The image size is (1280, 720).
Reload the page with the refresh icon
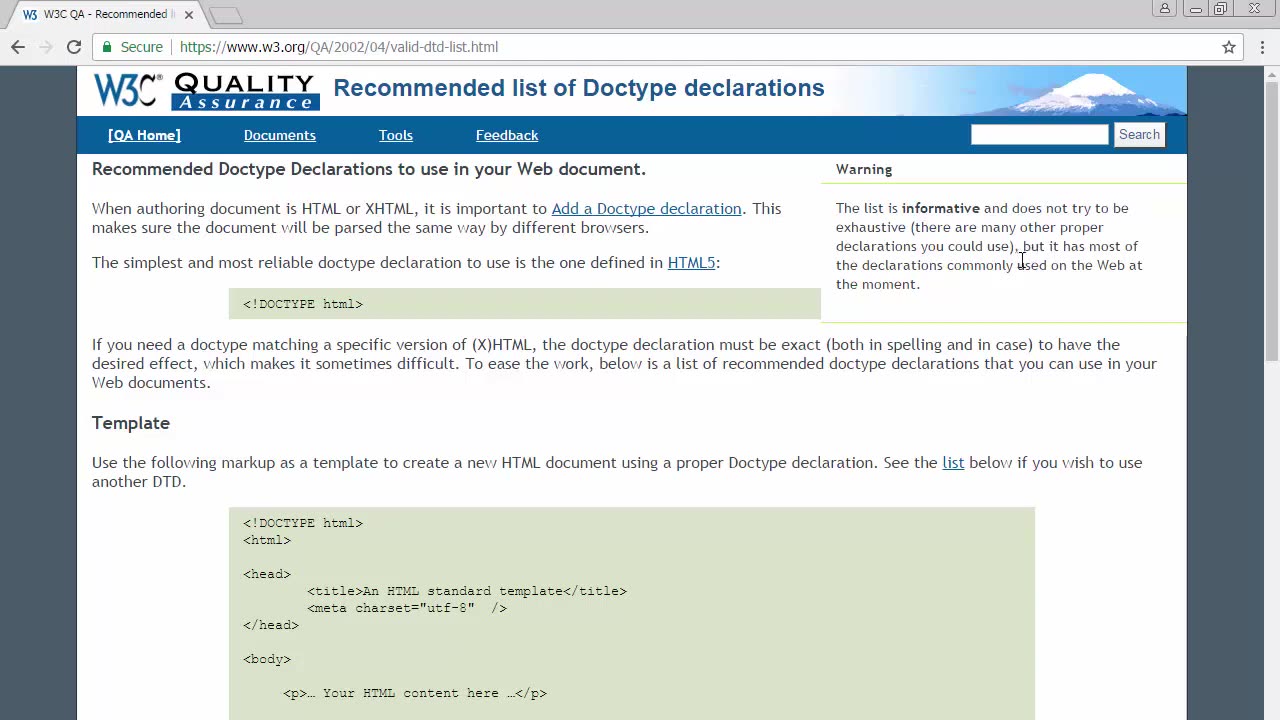(74, 47)
